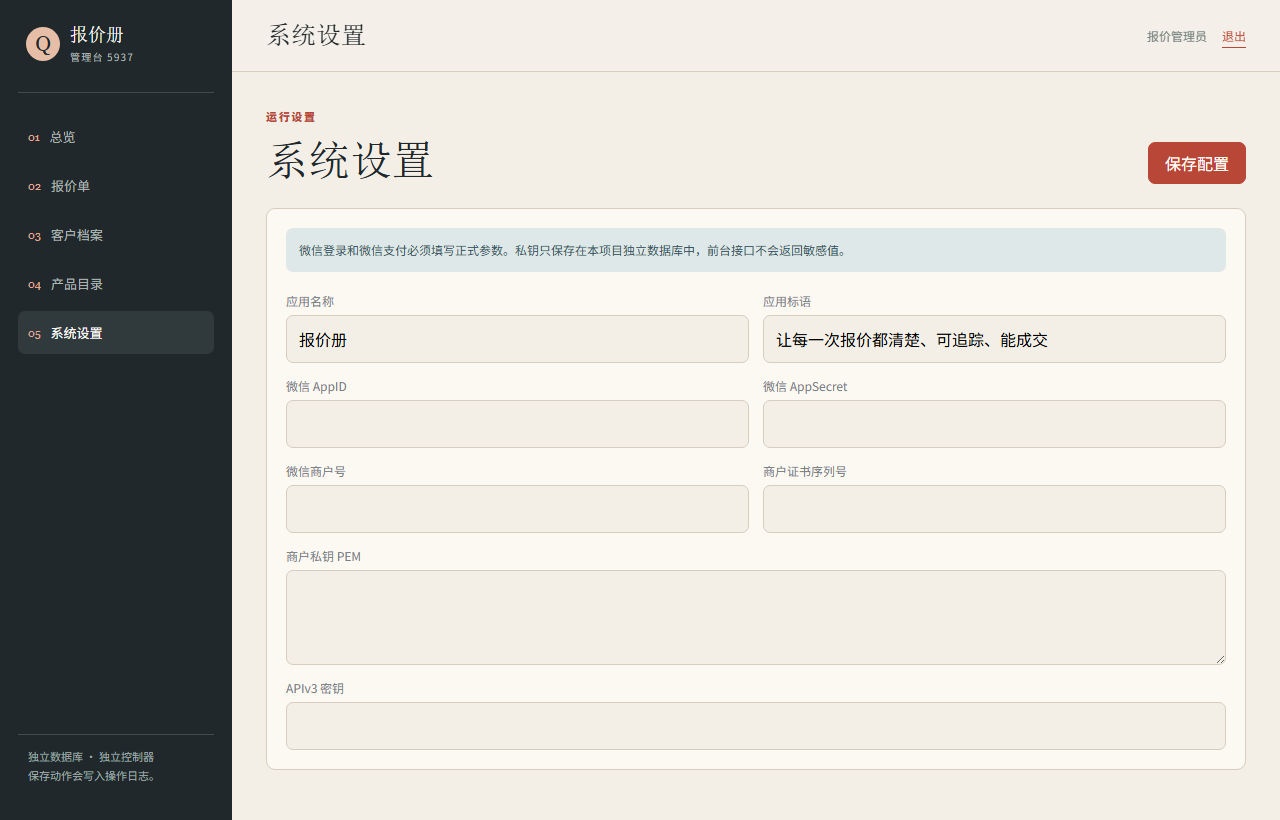The height and width of the screenshot is (820, 1280).
Task: Click the 报价管理员 user label
Action: [1177, 37]
